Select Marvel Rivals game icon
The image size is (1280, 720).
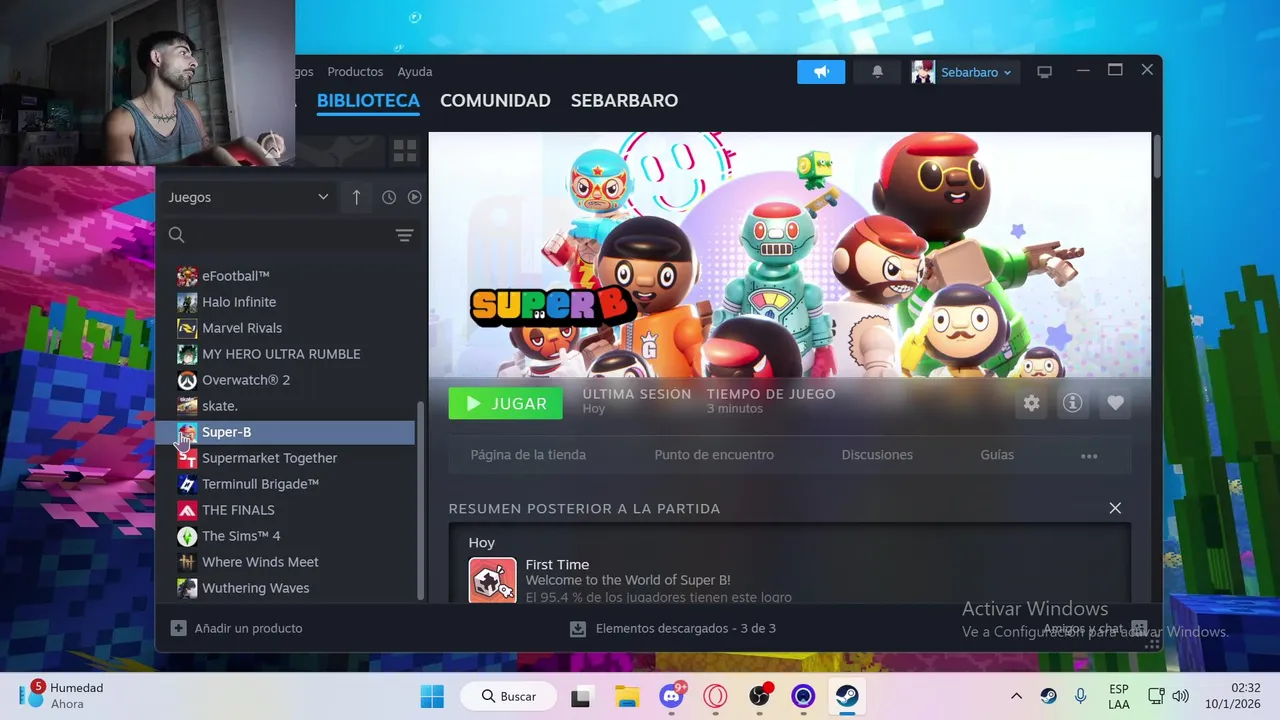click(x=187, y=328)
